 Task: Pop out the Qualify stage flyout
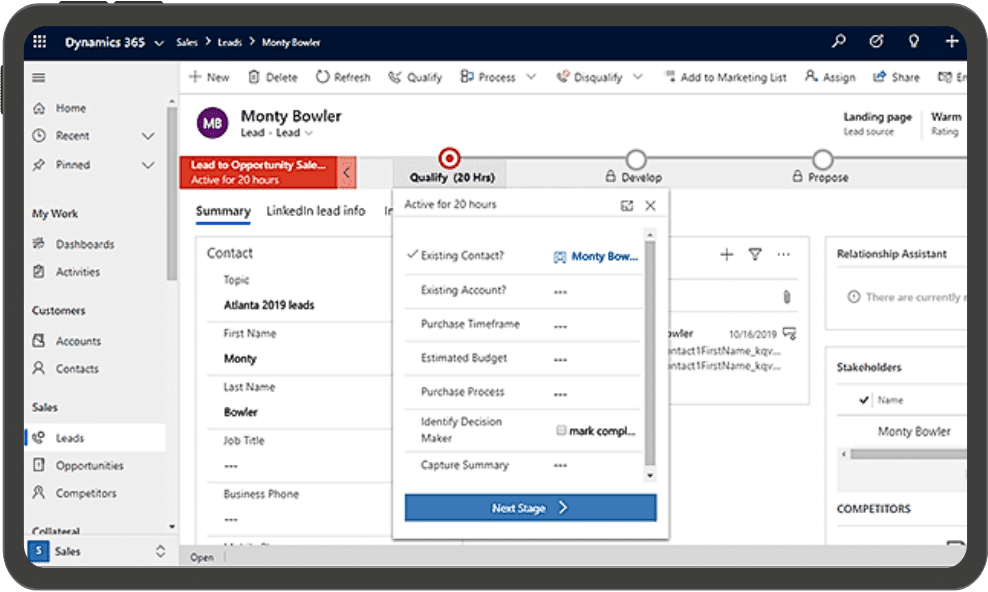point(626,205)
